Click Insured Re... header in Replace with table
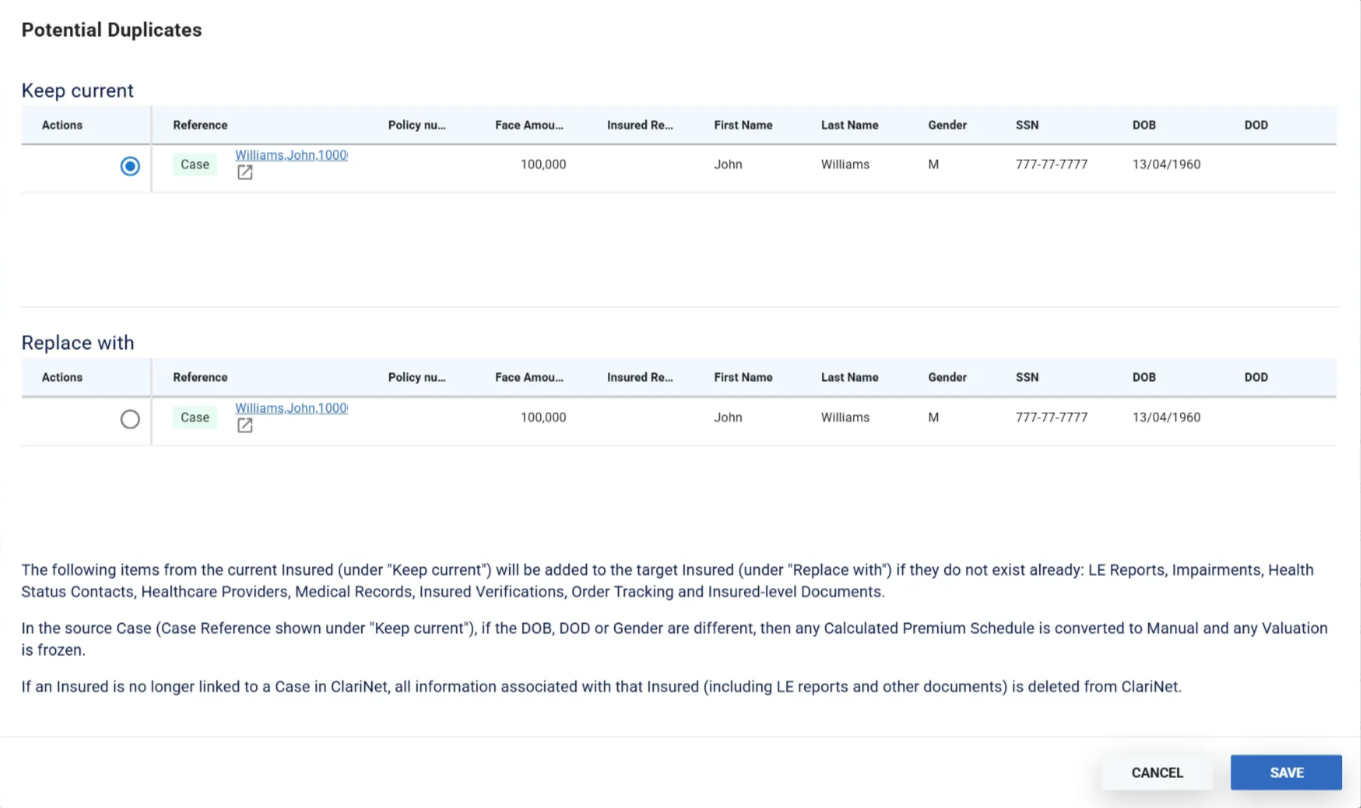 tap(640, 377)
